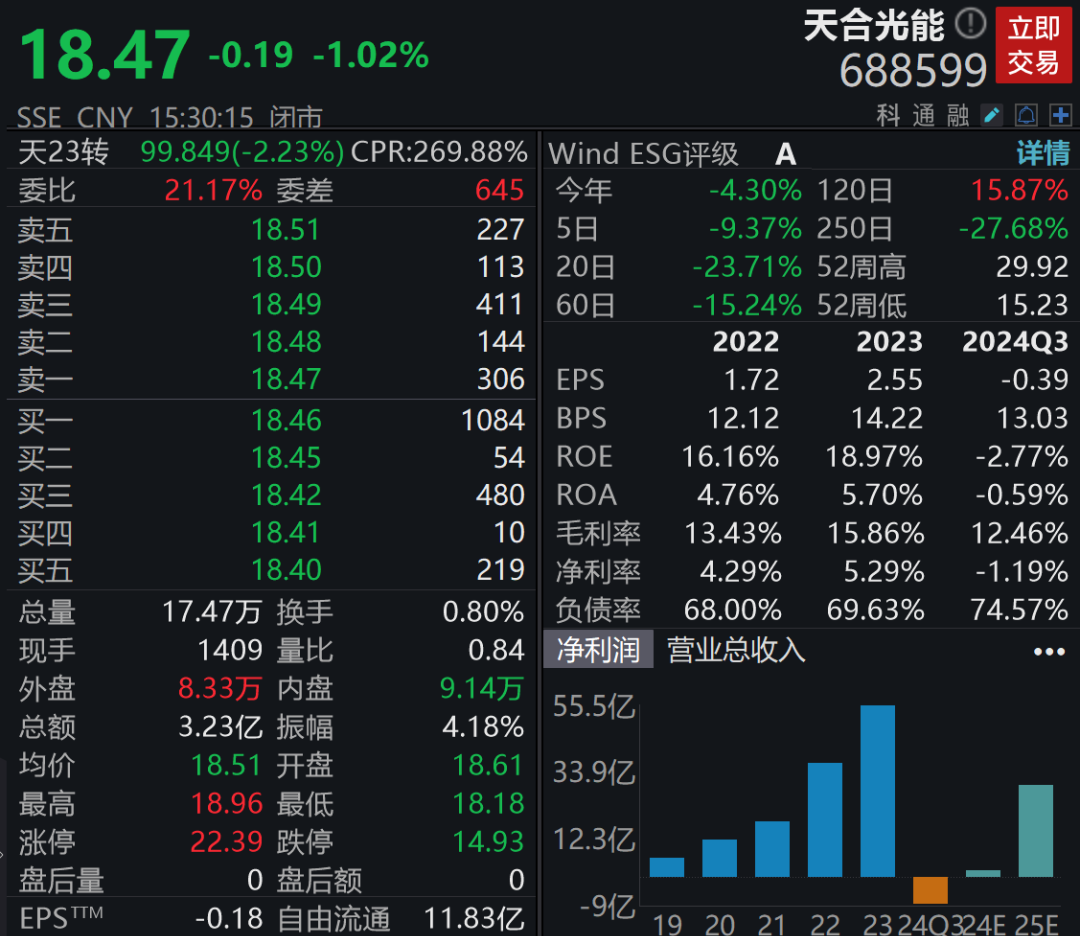Viewport: 1080px width, 936px height.
Task: Click the 通 tag label
Action: (923, 115)
